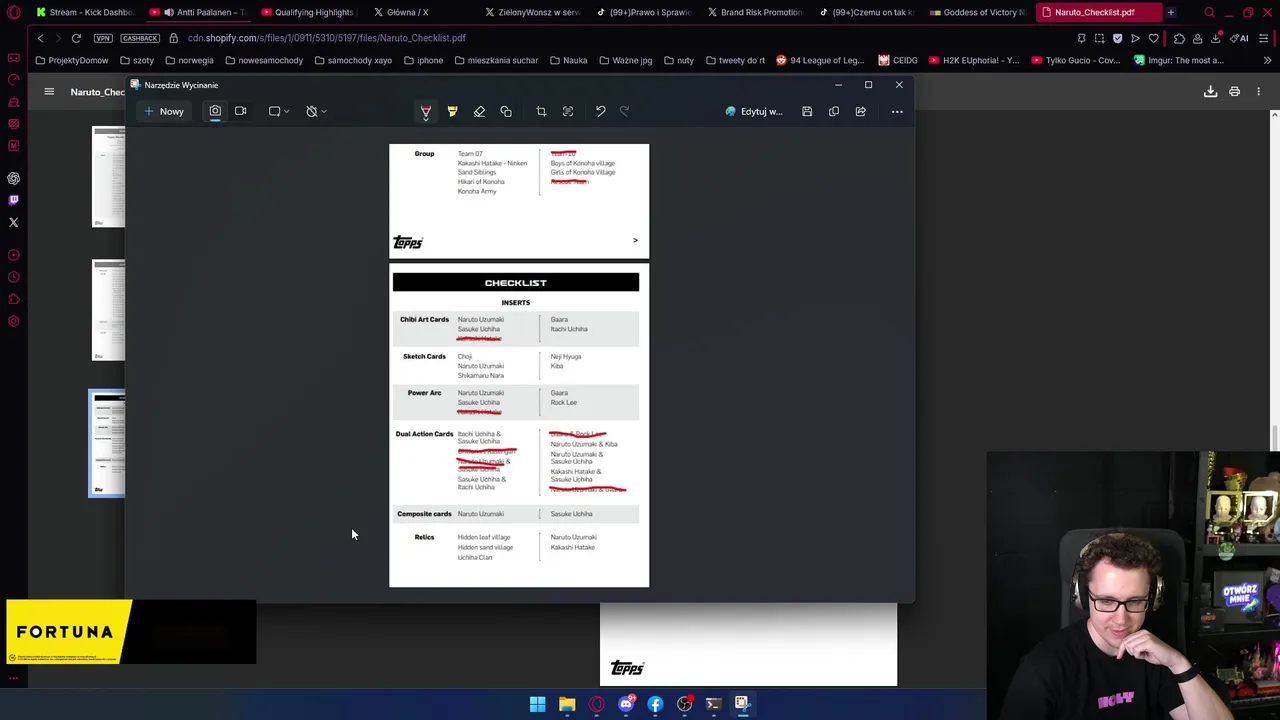Select the pen tool in Snipping Tool
Screen dimensions: 1280x720
coord(426,111)
